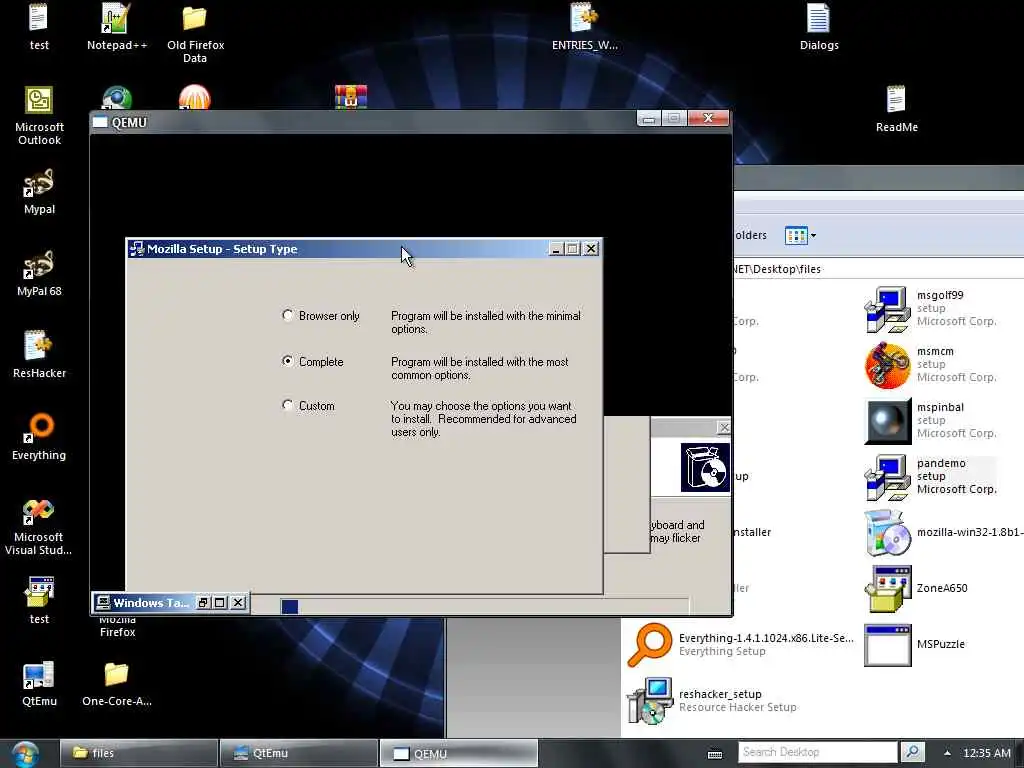Screen dimensions: 1024x768
Task: Launch QtEmu desktop shortcut
Action: point(39,683)
